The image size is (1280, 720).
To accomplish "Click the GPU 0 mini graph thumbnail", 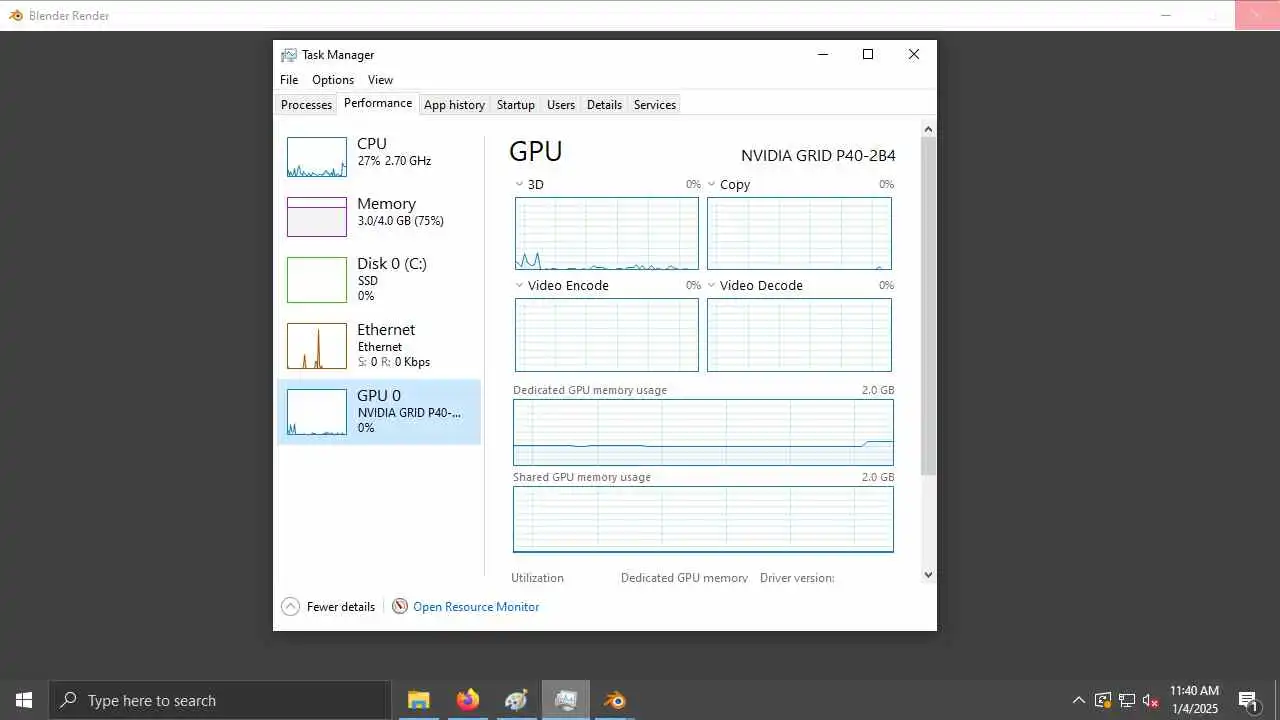I will pyautogui.click(x=317, y=412).
